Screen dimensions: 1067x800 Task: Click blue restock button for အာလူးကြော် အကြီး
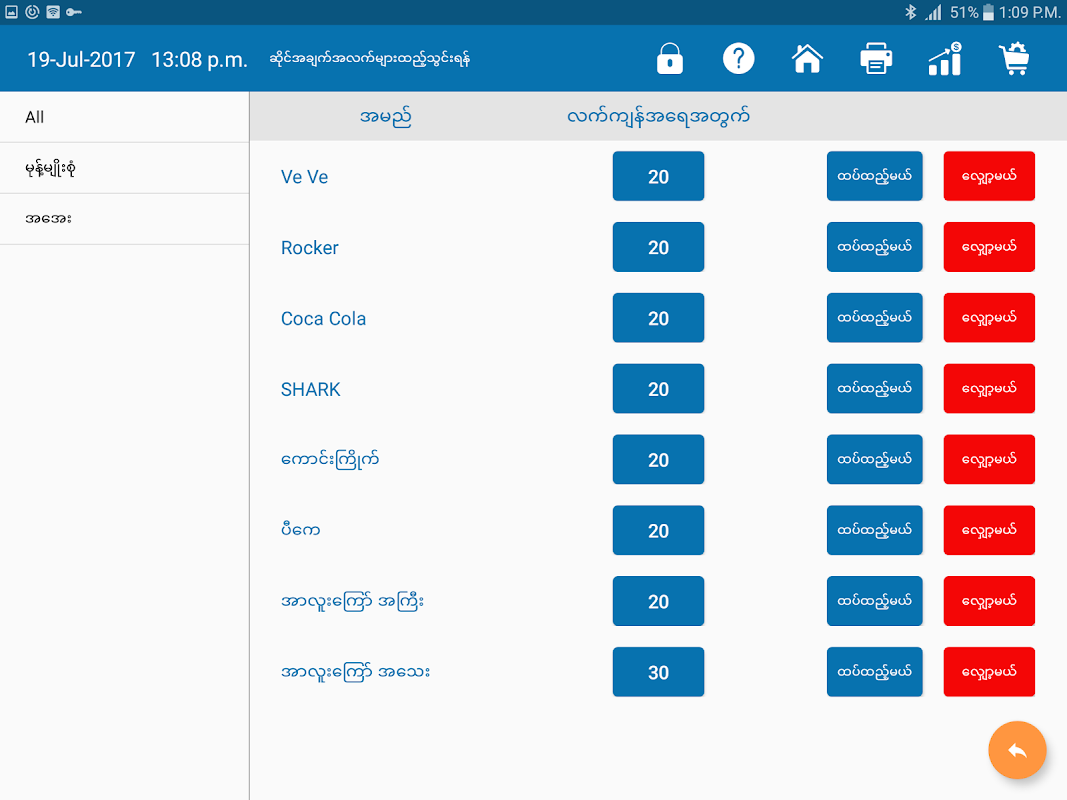(874, 601)
